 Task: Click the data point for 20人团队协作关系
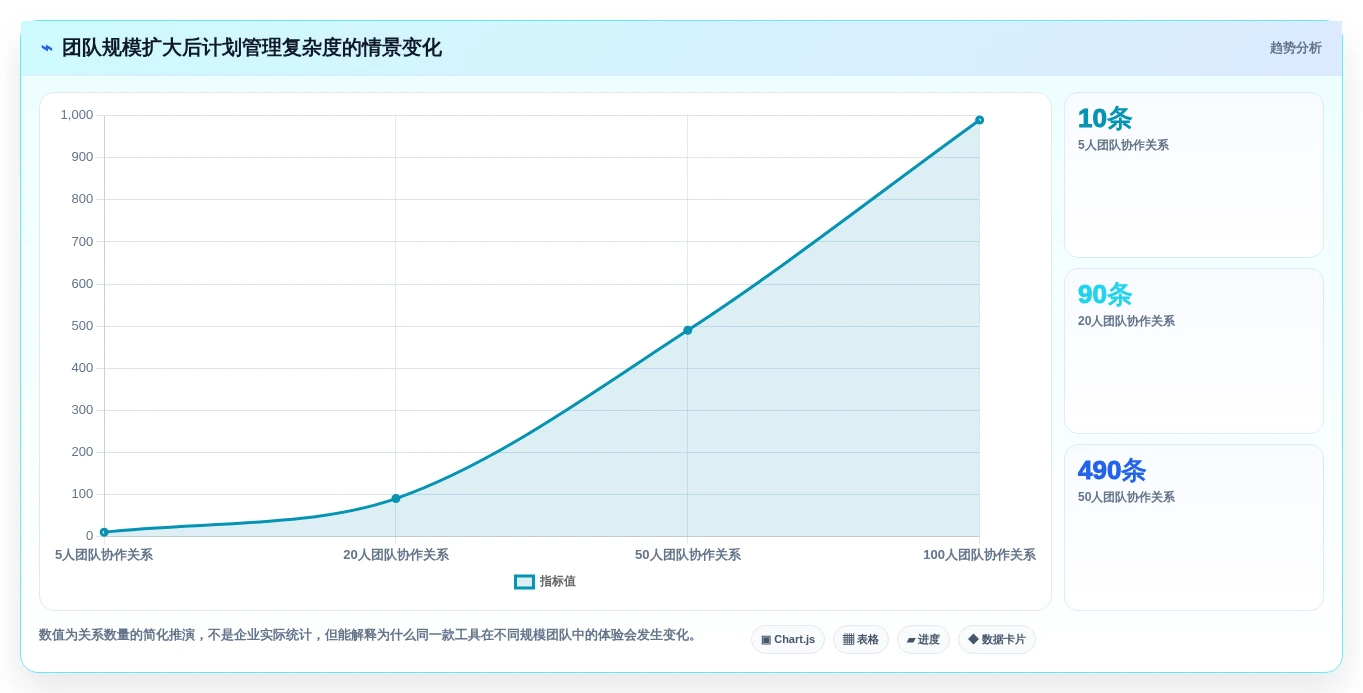pyautogui.click(x=396, y=498)
